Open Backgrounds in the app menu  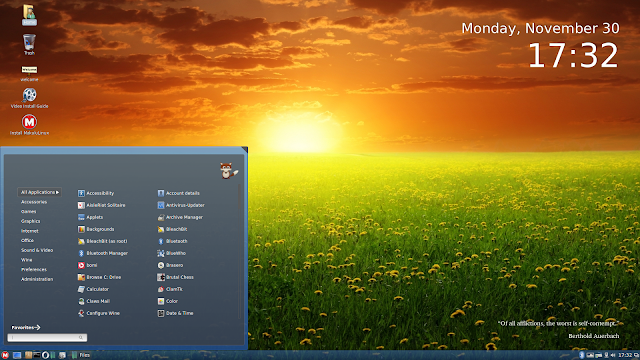pyautogui.click(x=96, y=229)
